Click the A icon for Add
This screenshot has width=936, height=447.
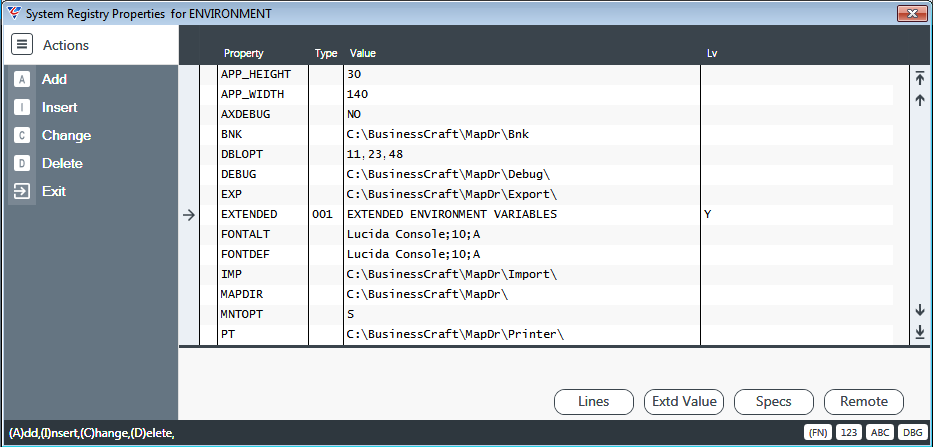pyautogui.click(x=21, y=79)
